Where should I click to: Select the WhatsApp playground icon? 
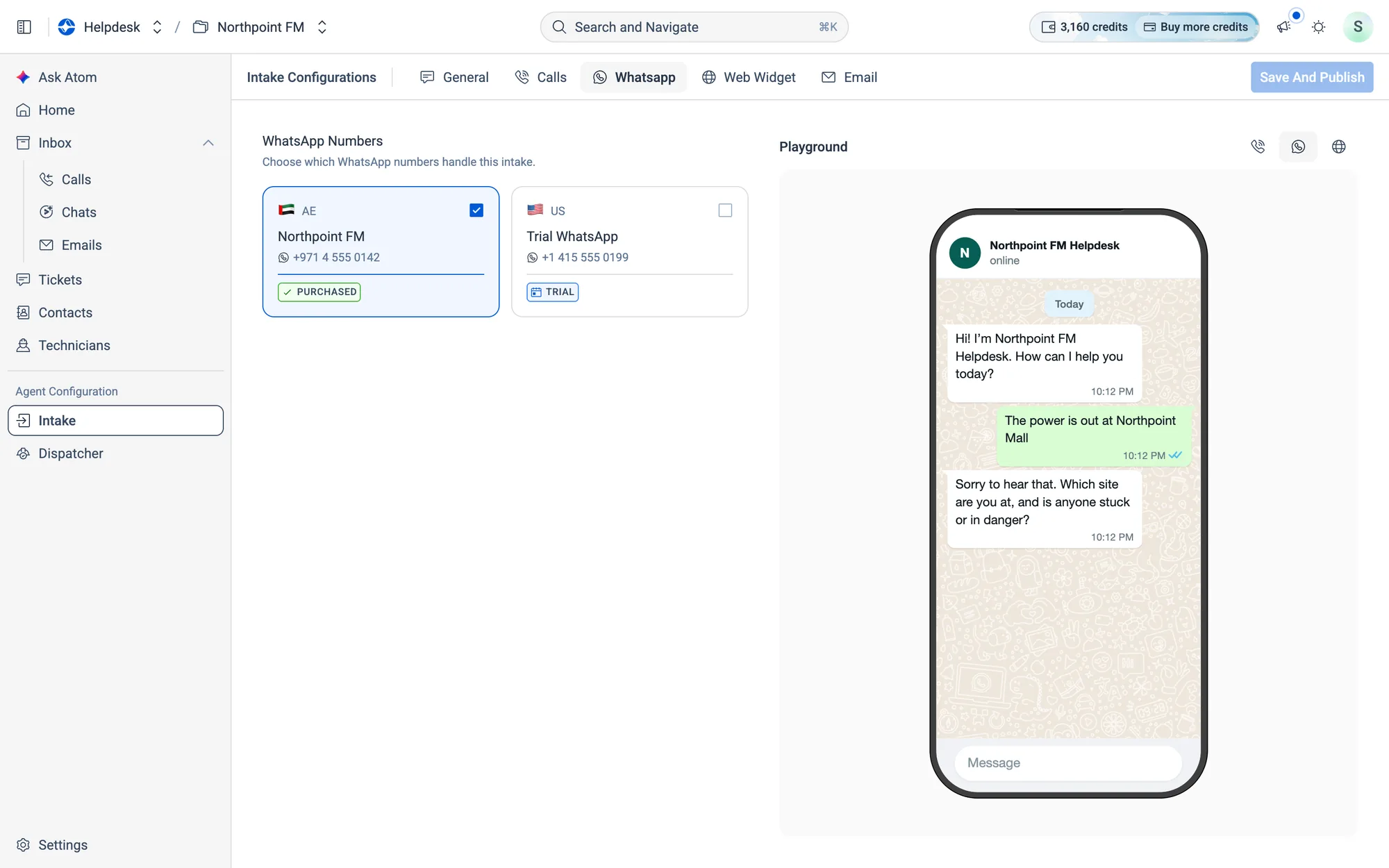pos(1298,147)
